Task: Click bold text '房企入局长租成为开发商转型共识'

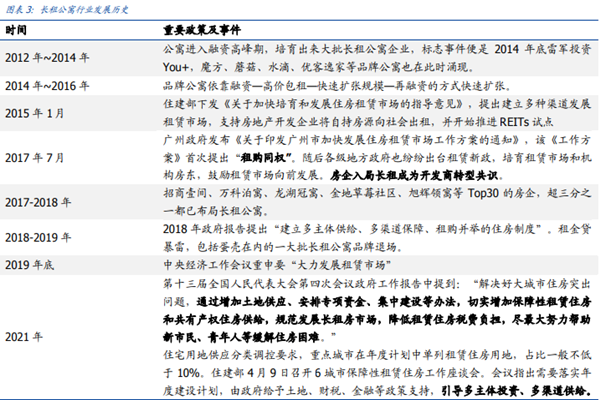Action: click(x=414, y=176)
